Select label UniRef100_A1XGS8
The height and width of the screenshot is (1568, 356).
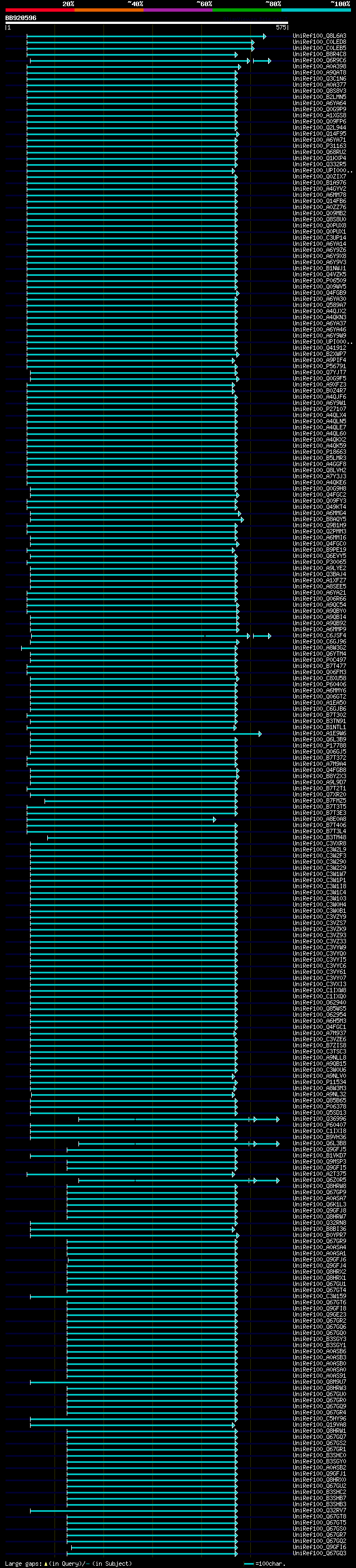click(319, 116)
